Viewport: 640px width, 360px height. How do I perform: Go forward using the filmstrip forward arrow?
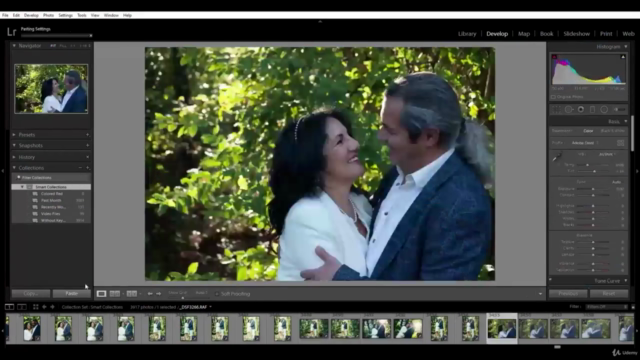(x=52, y=307)
